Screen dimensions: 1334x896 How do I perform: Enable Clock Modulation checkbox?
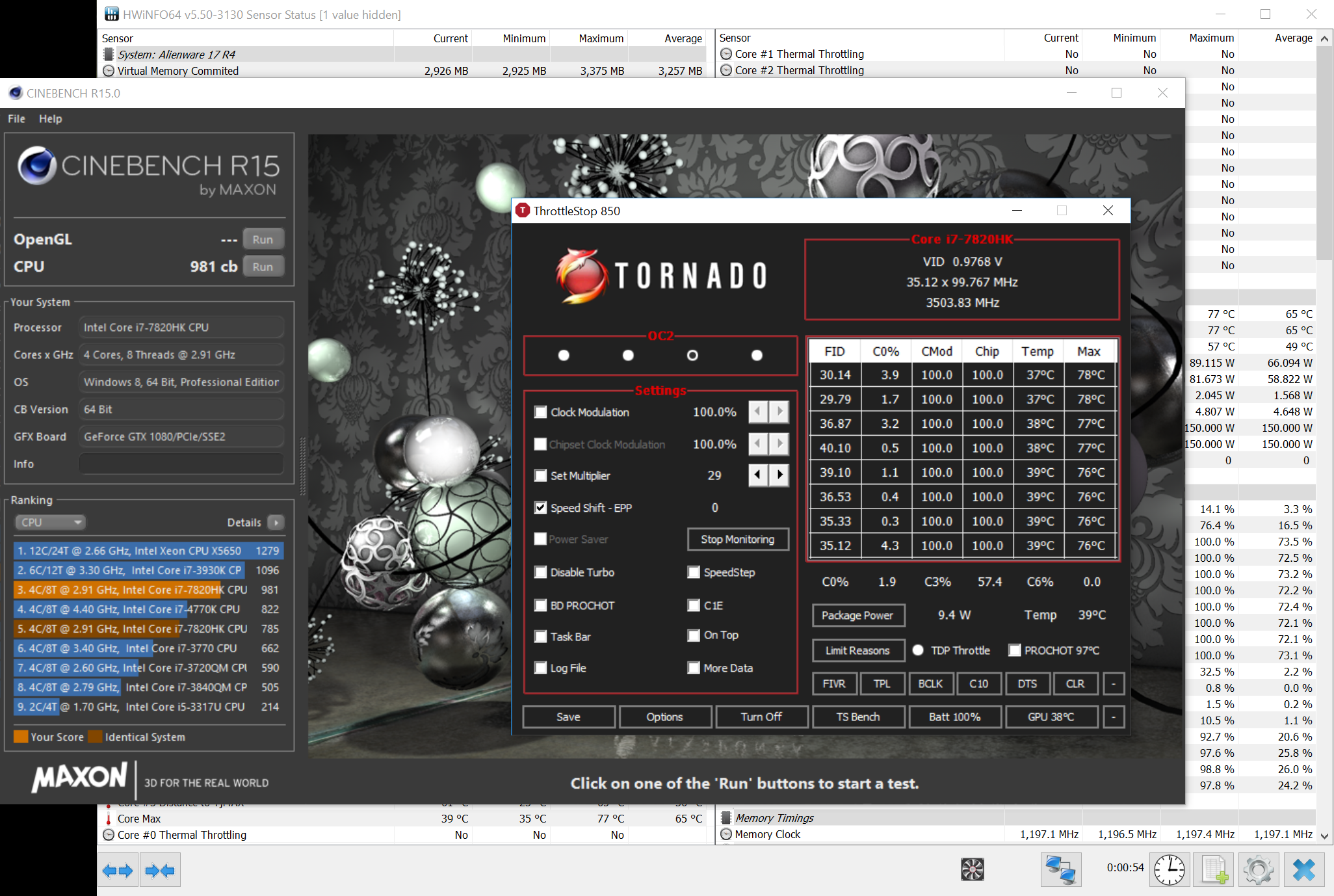coord(540,412)
